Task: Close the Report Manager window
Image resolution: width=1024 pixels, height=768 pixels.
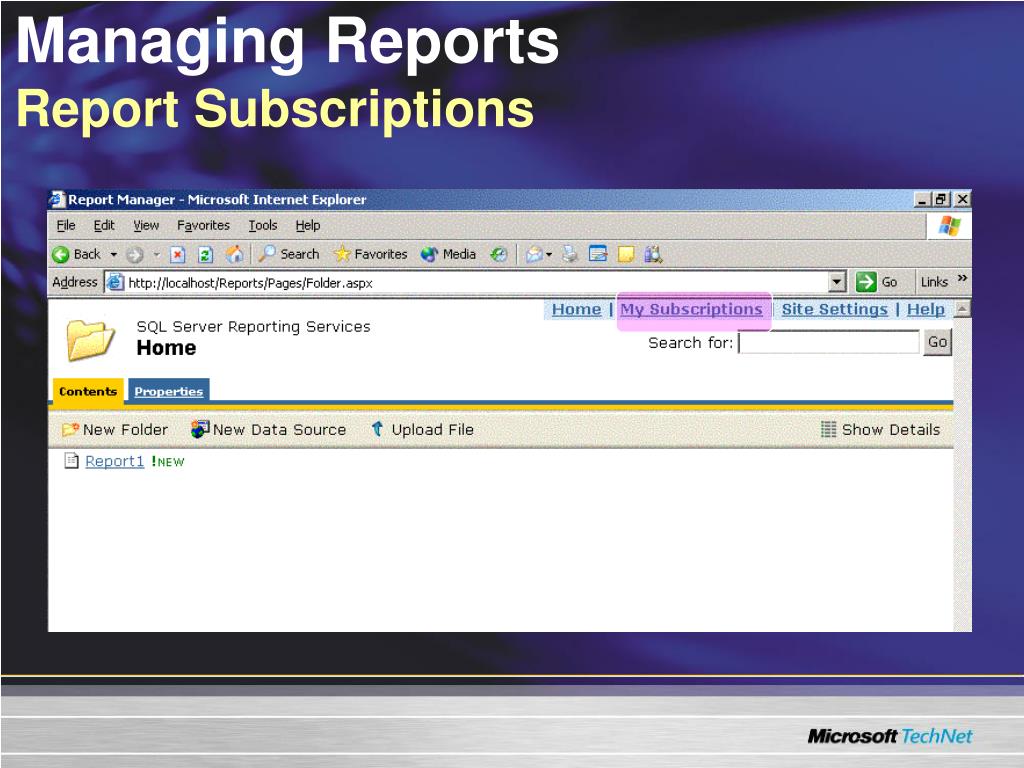Action: pos(962,199)
